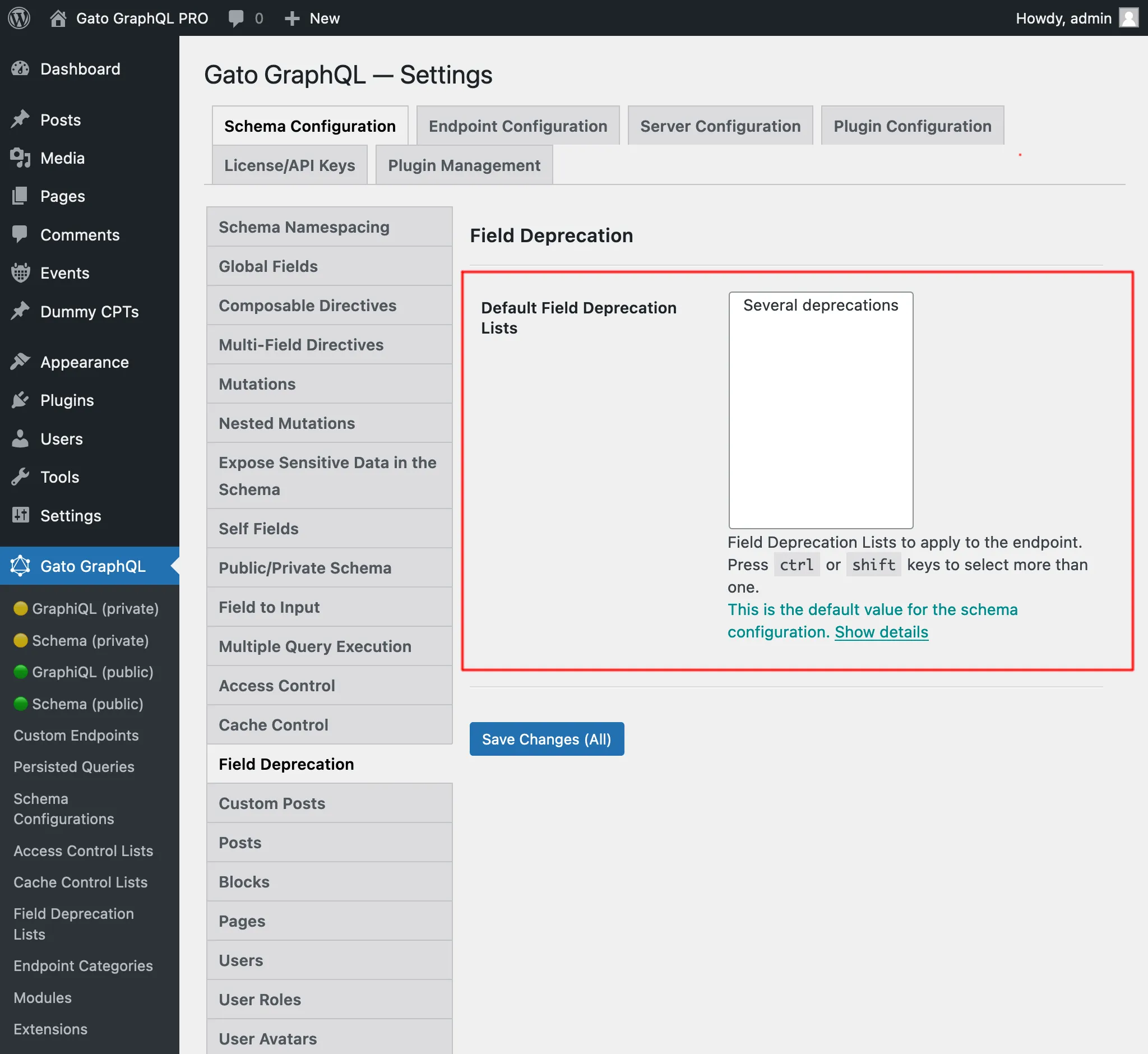Click the Pages icon in sidebar
1148x1054 pixels.
(x=21, y=196)
